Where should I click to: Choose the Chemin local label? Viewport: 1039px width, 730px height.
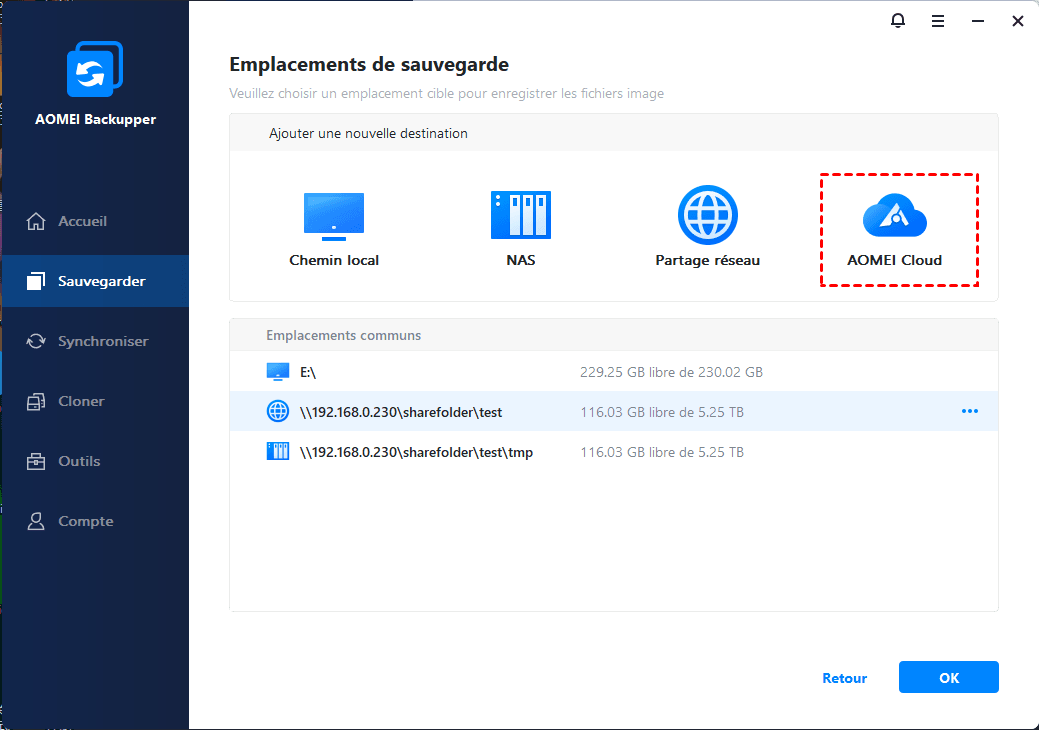tap(334, 260)
